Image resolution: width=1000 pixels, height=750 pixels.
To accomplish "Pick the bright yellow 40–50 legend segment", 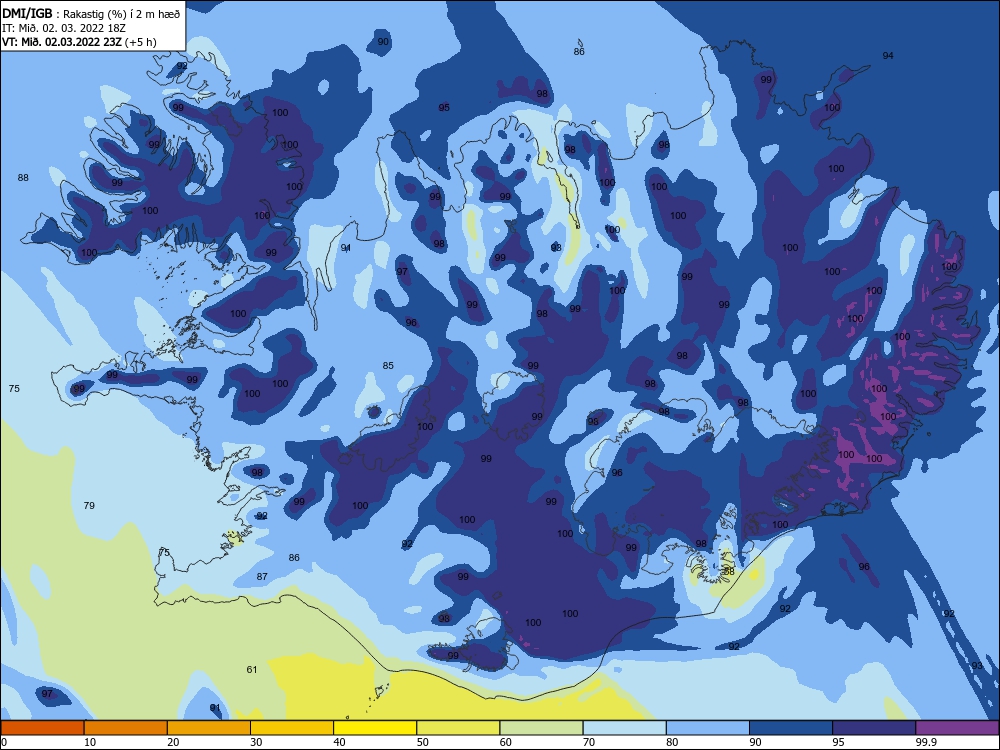I will pos(375,728).
